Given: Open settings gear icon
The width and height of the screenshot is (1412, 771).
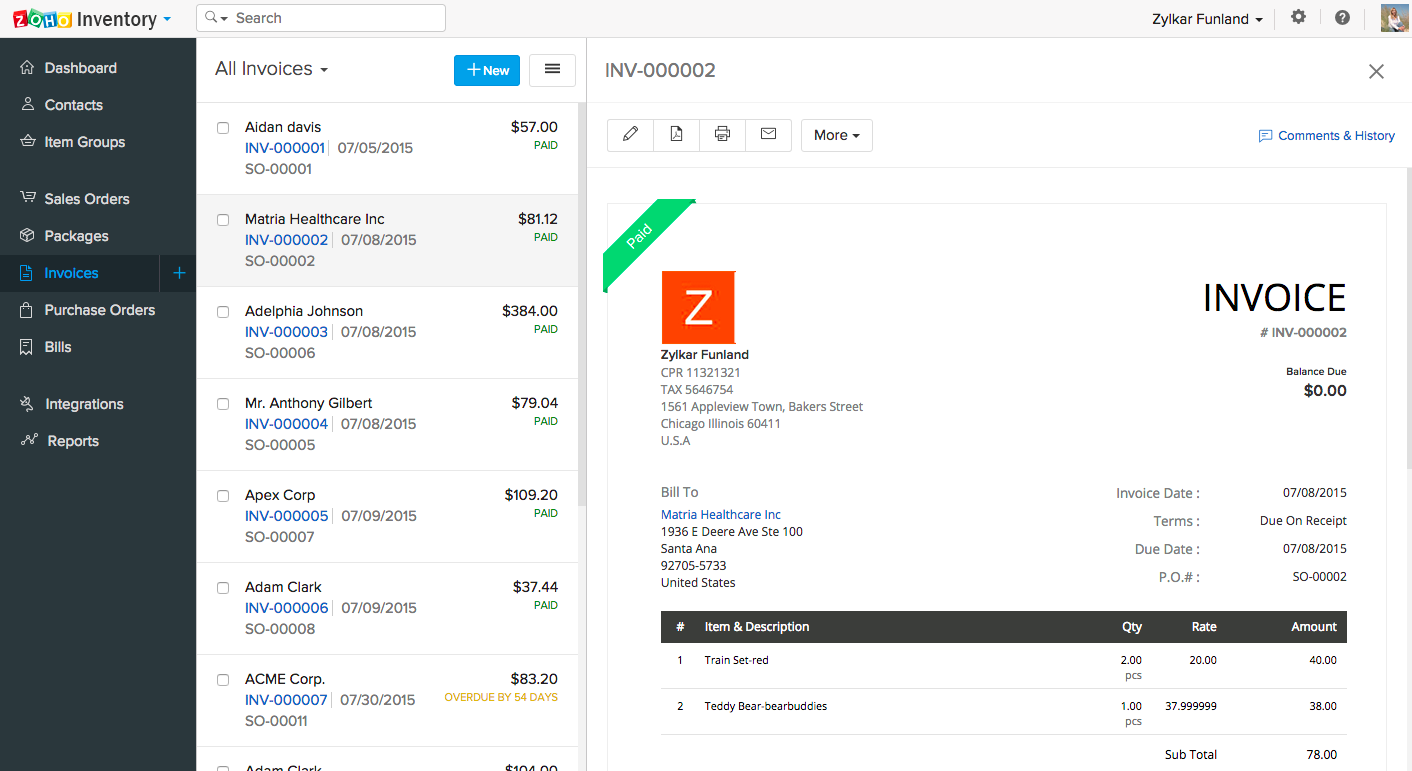Looking at the screenshot, I should (x=1298, y=18).
